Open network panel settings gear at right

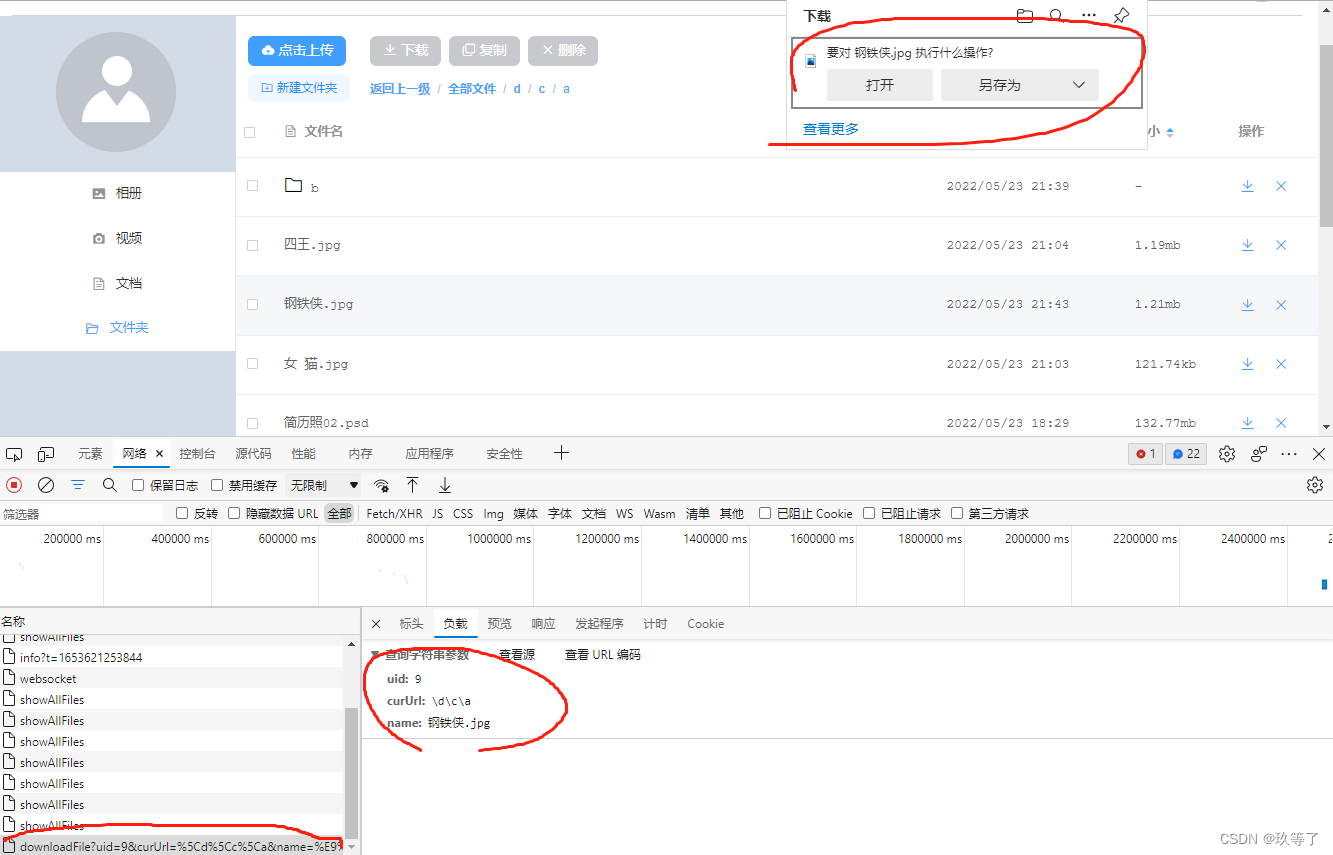click(x=1315, y=485)
